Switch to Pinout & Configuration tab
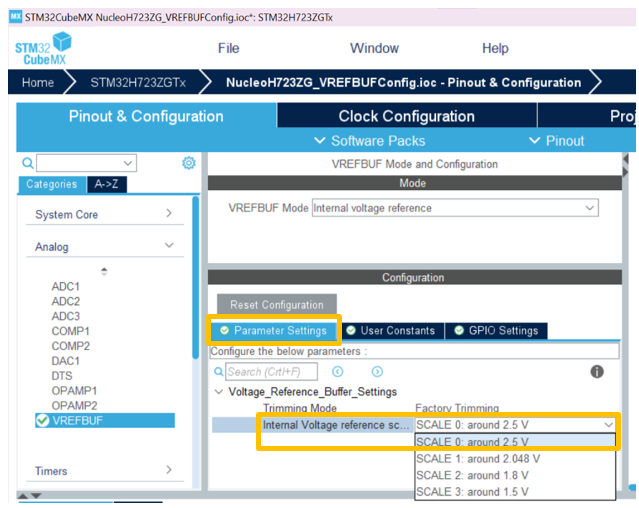 [146, 116]
